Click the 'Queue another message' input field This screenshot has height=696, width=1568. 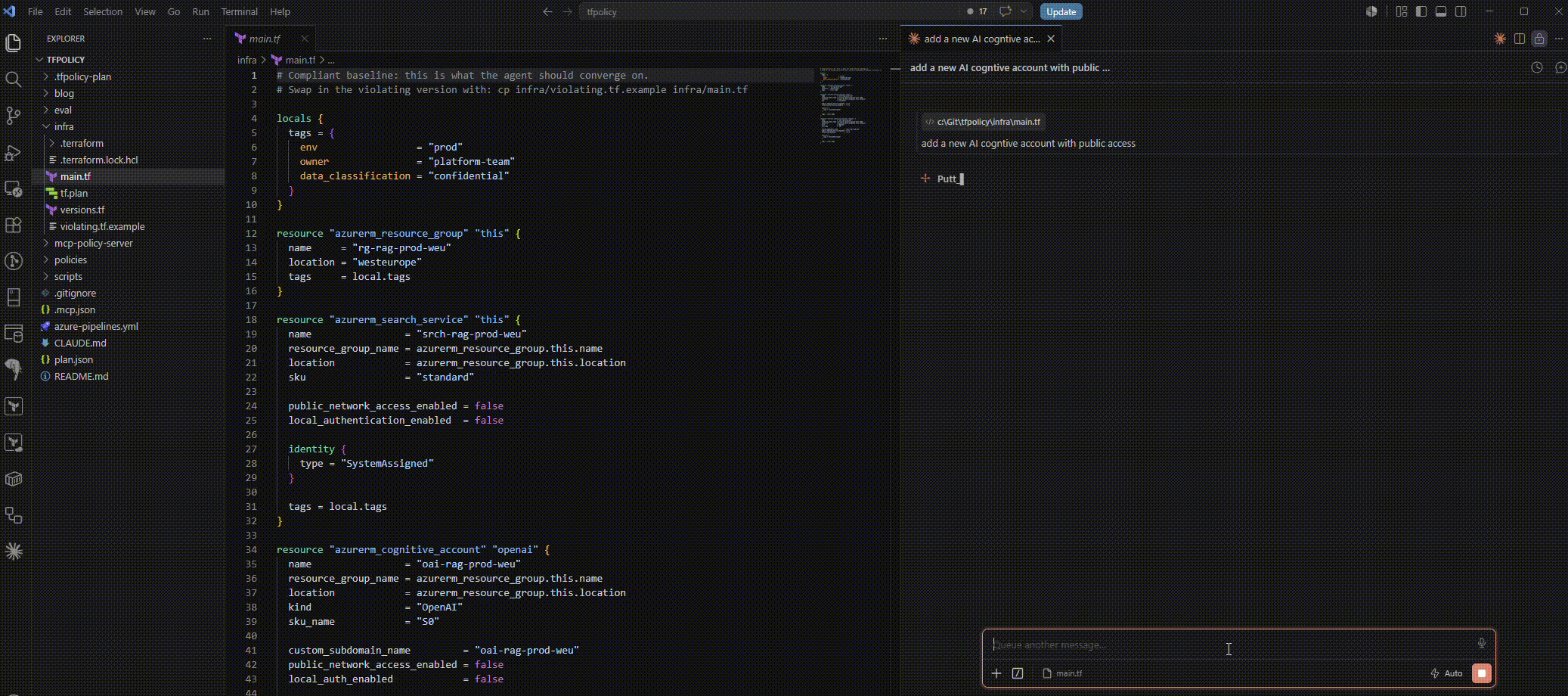1232,645
